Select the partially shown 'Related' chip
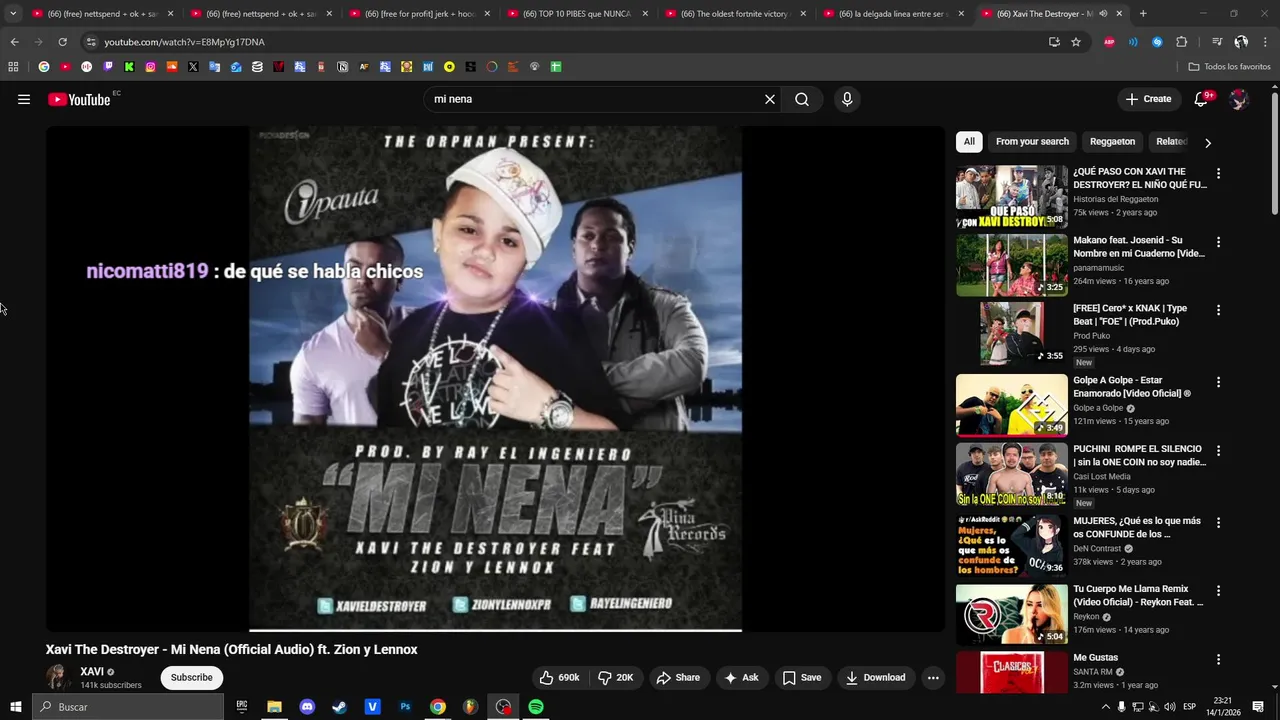 click(x=1171, y=141)
